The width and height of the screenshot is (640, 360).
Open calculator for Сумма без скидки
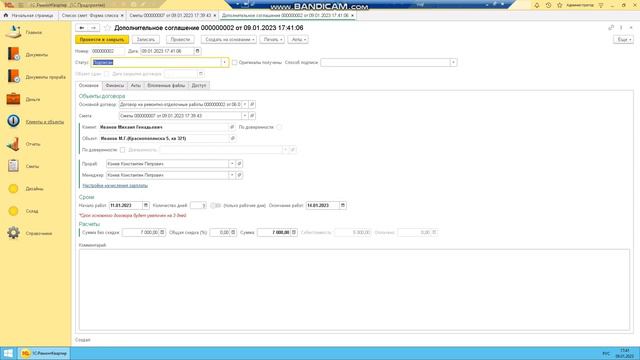pyautogui.click(x=162, y=232)
